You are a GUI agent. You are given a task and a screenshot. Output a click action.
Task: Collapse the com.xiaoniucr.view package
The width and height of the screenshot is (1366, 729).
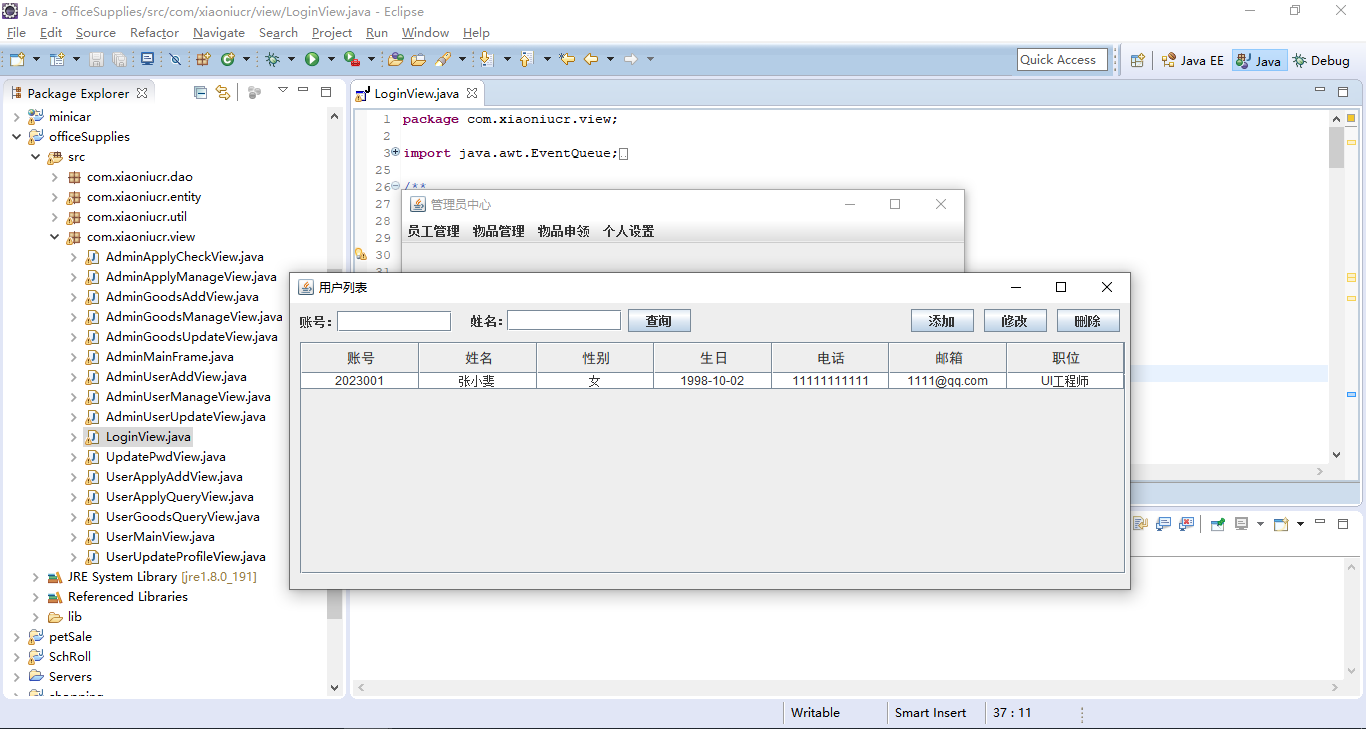click(x=55, y=237)
